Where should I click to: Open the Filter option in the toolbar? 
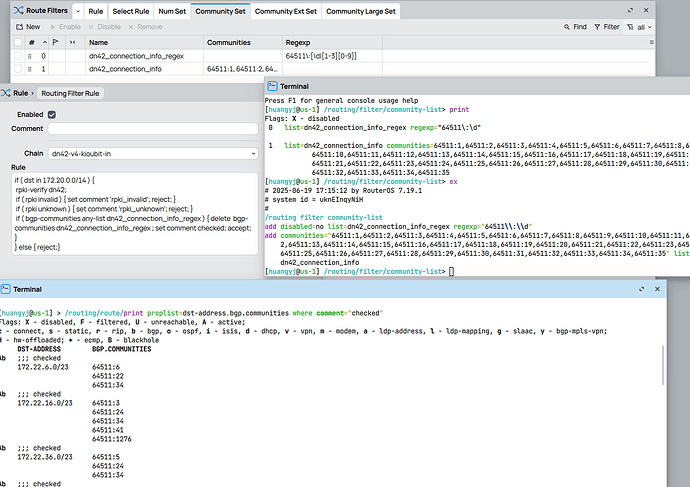tap(607, 27)
